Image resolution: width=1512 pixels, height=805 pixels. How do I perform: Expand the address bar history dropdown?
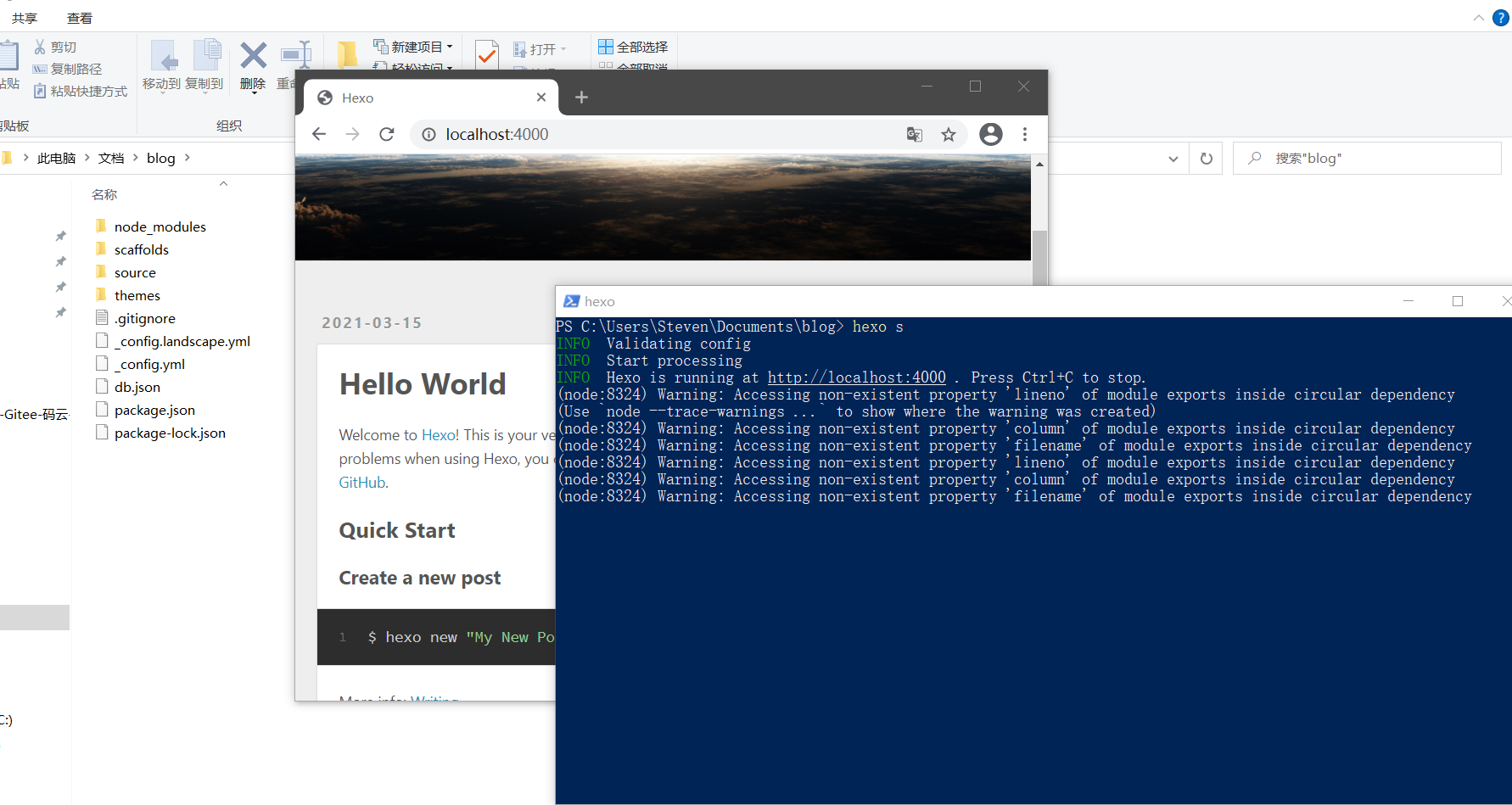click(x=1173, y=159)
